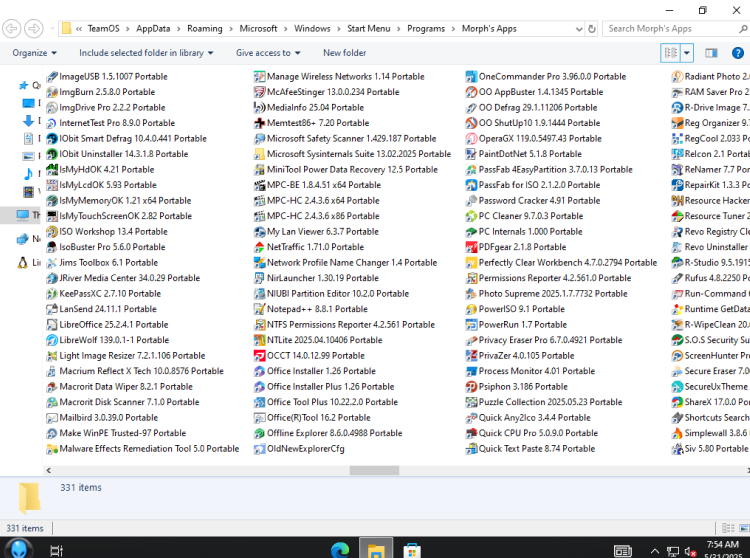This screenshot has width=750, height=558.
Task: Click the KeePassXC 2.7.10 Portable icon
Action: click(x=52, y=294)
